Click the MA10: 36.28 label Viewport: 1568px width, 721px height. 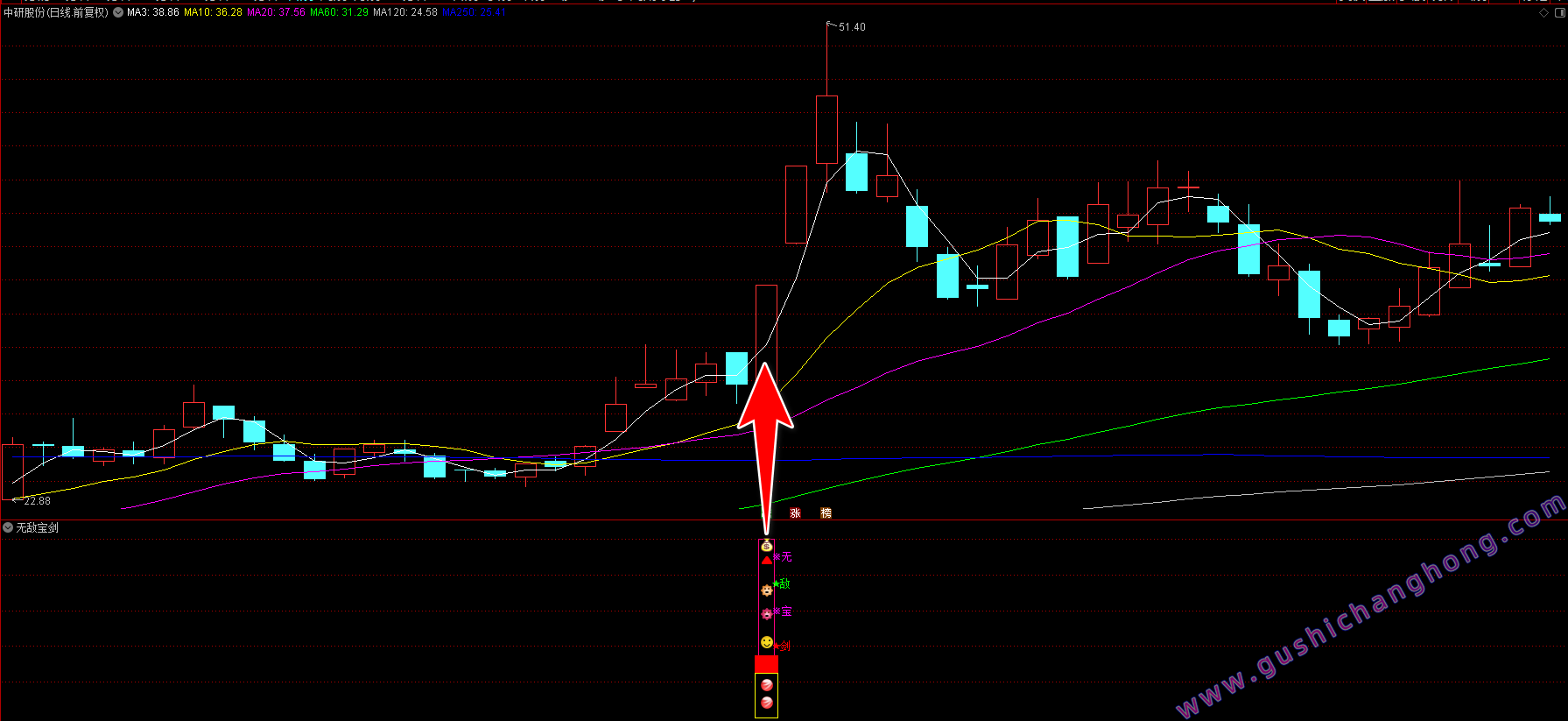[213, 12]
